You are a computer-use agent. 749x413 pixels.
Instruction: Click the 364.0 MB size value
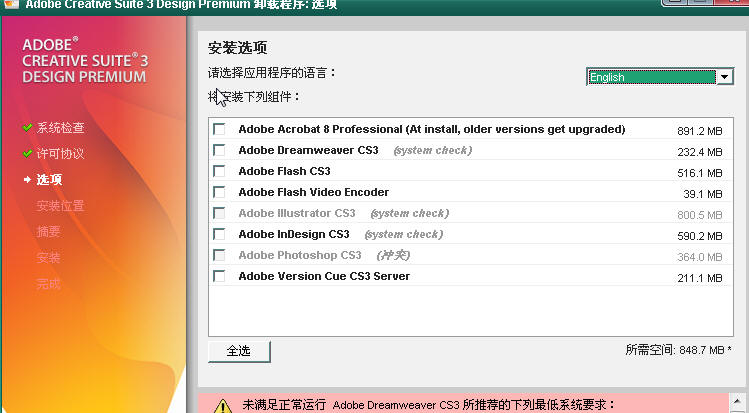pyautogui.click(x=700, y=257)
